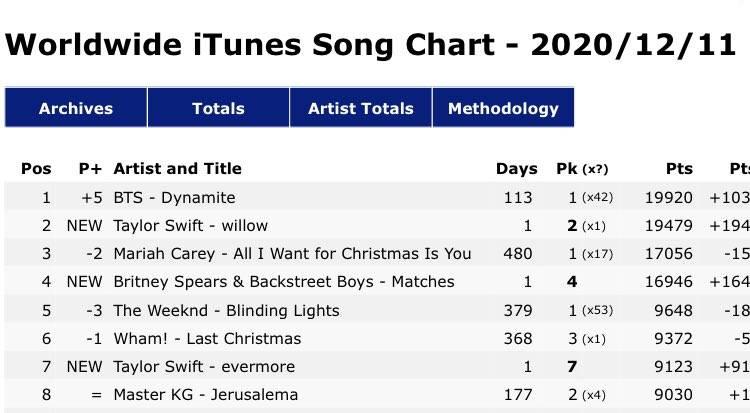Click the Worldwide iTunes Song Chart heading

tap(370, 44)
